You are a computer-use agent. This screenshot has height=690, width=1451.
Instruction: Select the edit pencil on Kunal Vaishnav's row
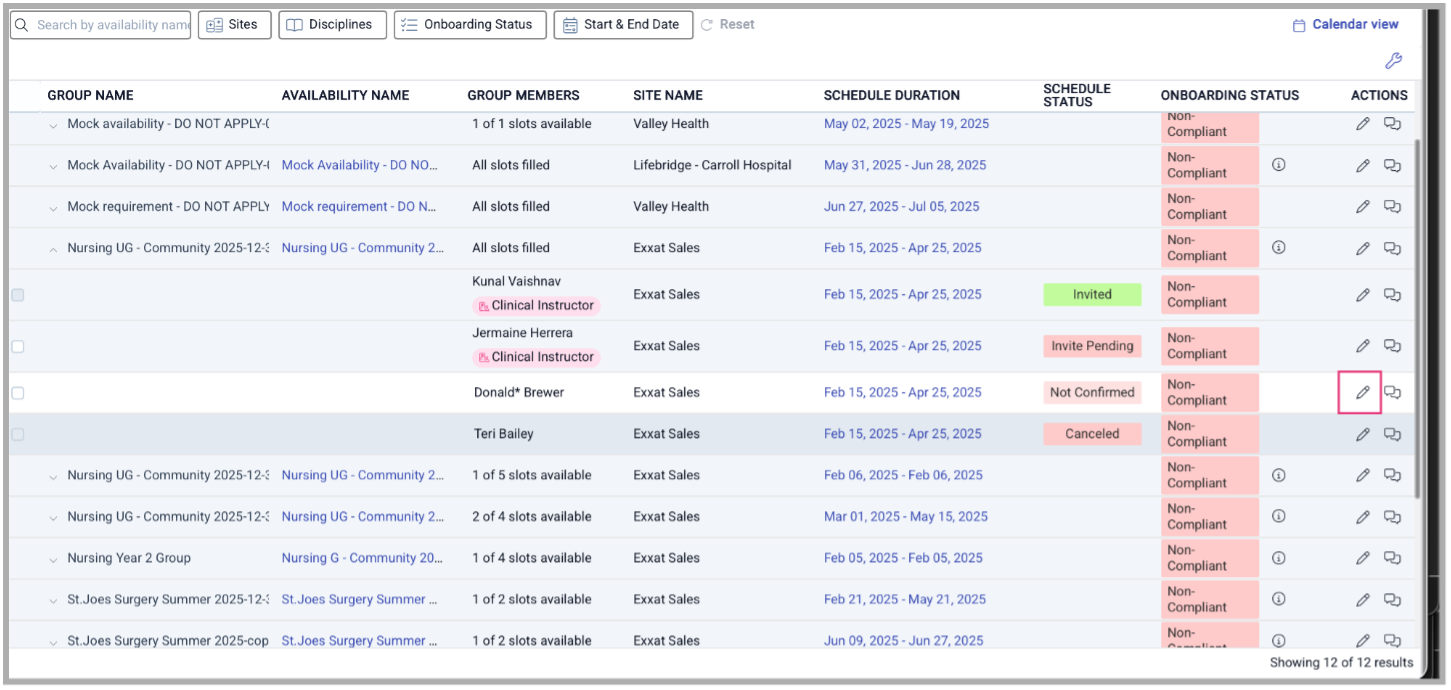(1362, 294)
